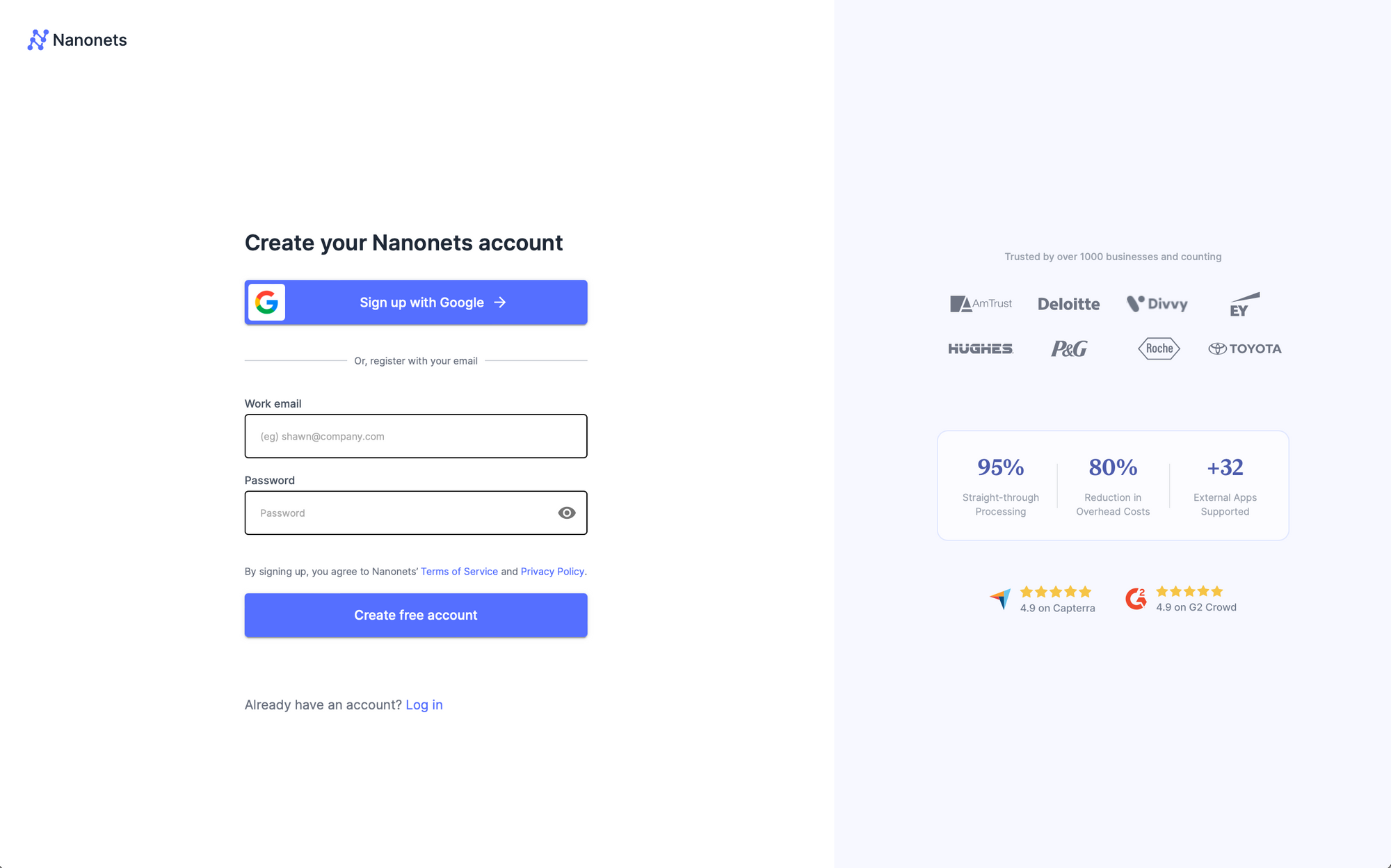Click the Divvy logo icon
The image size is (1391, 868).
tap(1155, 304)
